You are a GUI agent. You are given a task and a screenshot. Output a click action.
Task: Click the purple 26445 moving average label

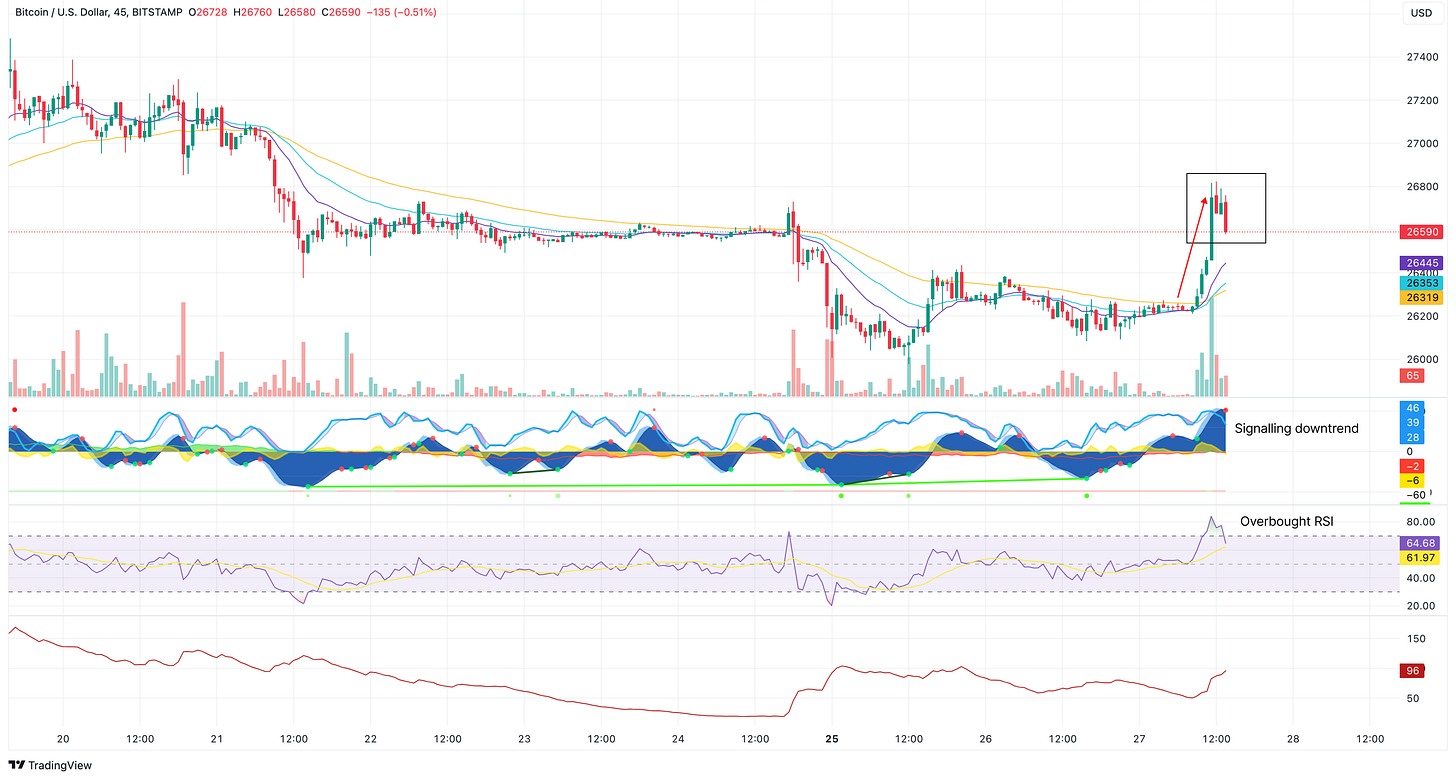[1419, 263]
